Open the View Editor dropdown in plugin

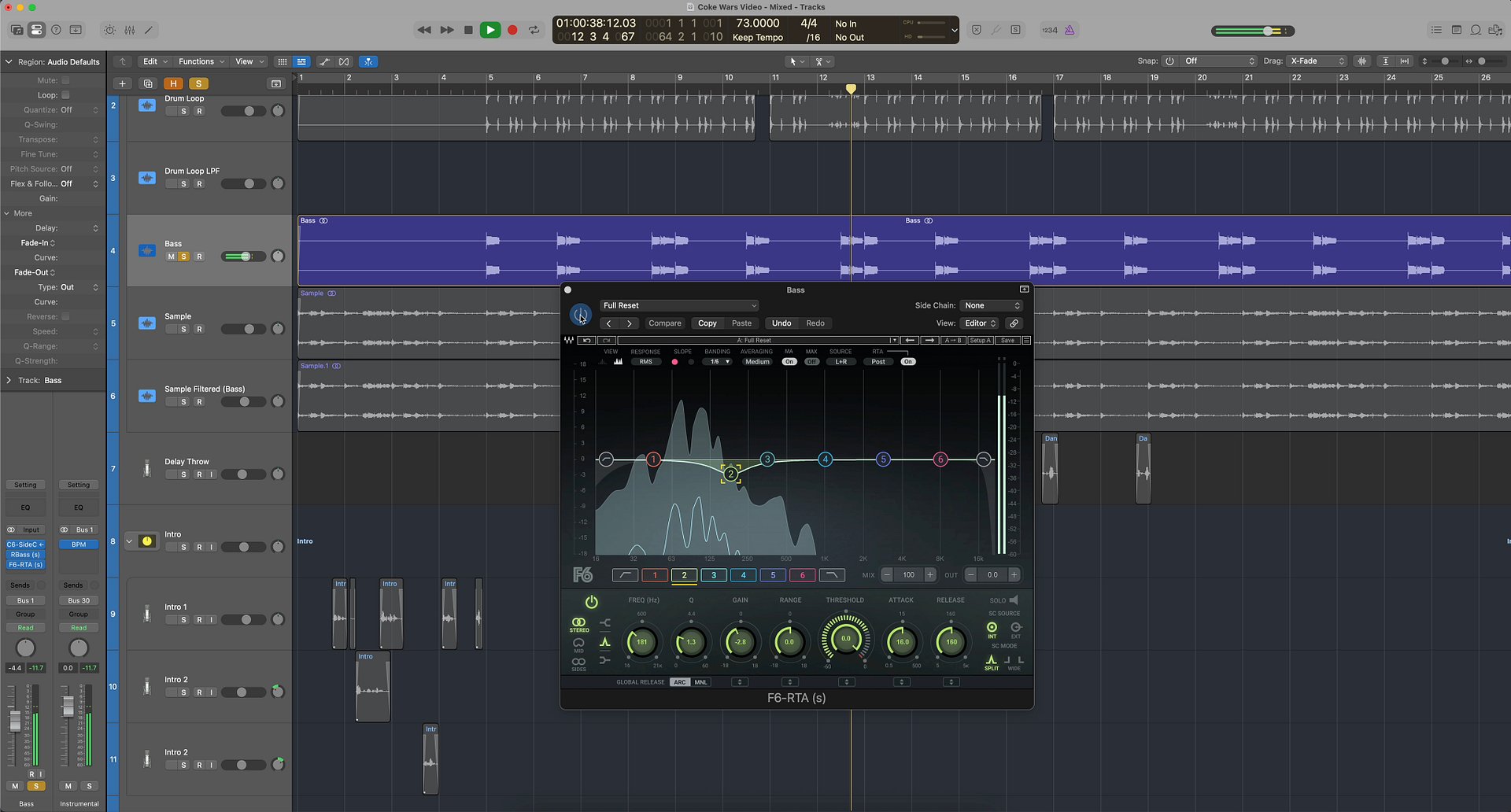(980, 323)
